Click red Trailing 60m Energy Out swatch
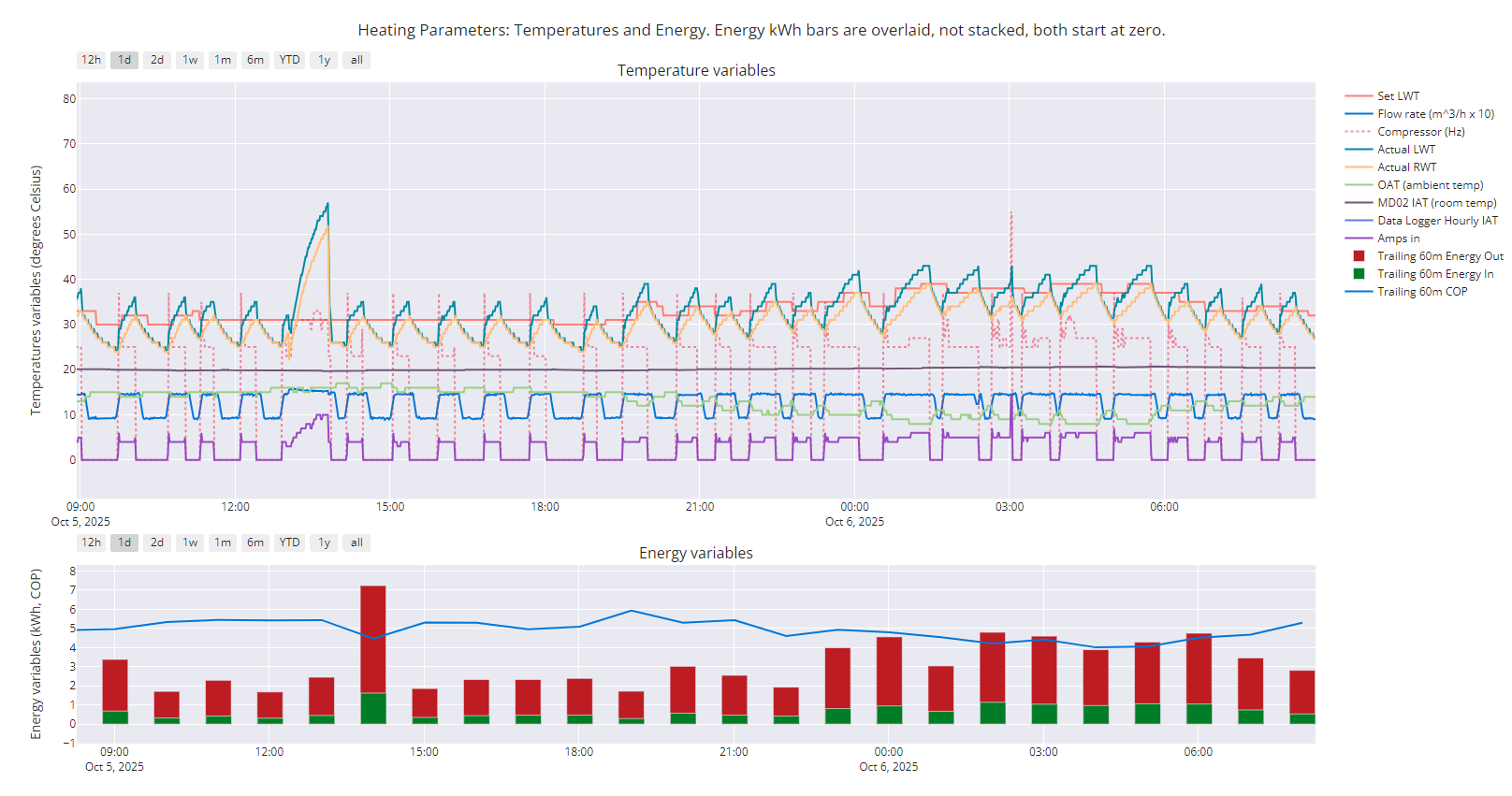The width and height of the screenshot is (1512, 796). tap(1359, 256)
